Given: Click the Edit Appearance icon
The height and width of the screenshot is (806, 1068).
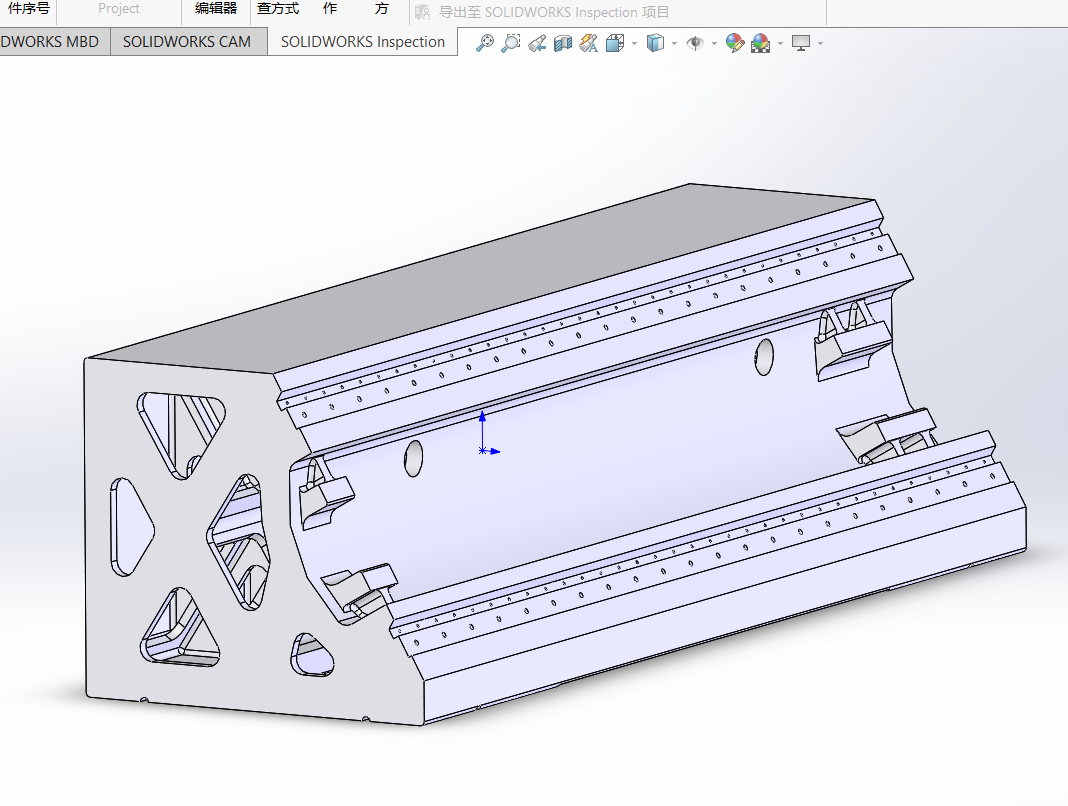Looking at the screenshot, I should pyautogui.click(x=735, y=43).
